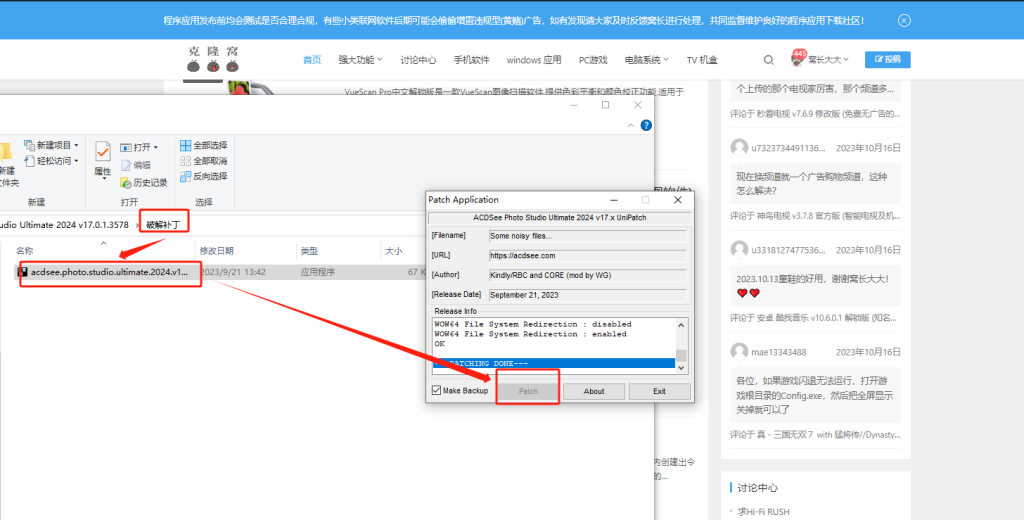Viewport: 1024px width, 520px height.
Task: Close the Patch Application window
Action: click(x=677, y=200)
